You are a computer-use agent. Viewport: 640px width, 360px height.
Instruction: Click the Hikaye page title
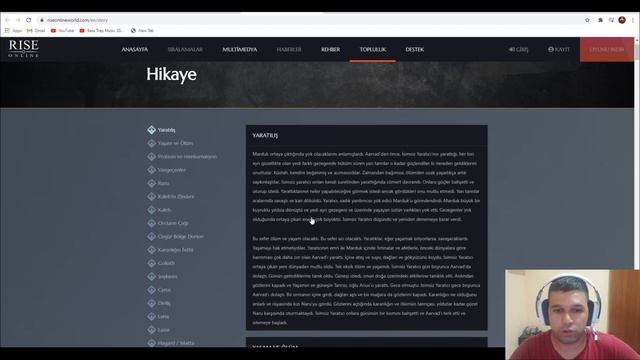(x=171, y=74)
